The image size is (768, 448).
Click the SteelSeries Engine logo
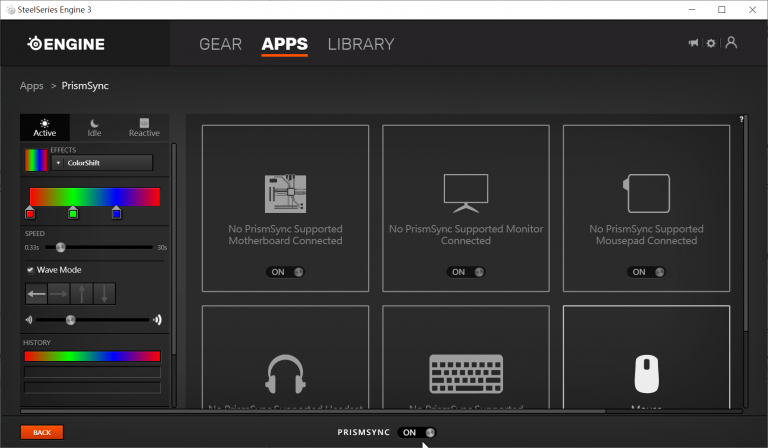point(66,44)
